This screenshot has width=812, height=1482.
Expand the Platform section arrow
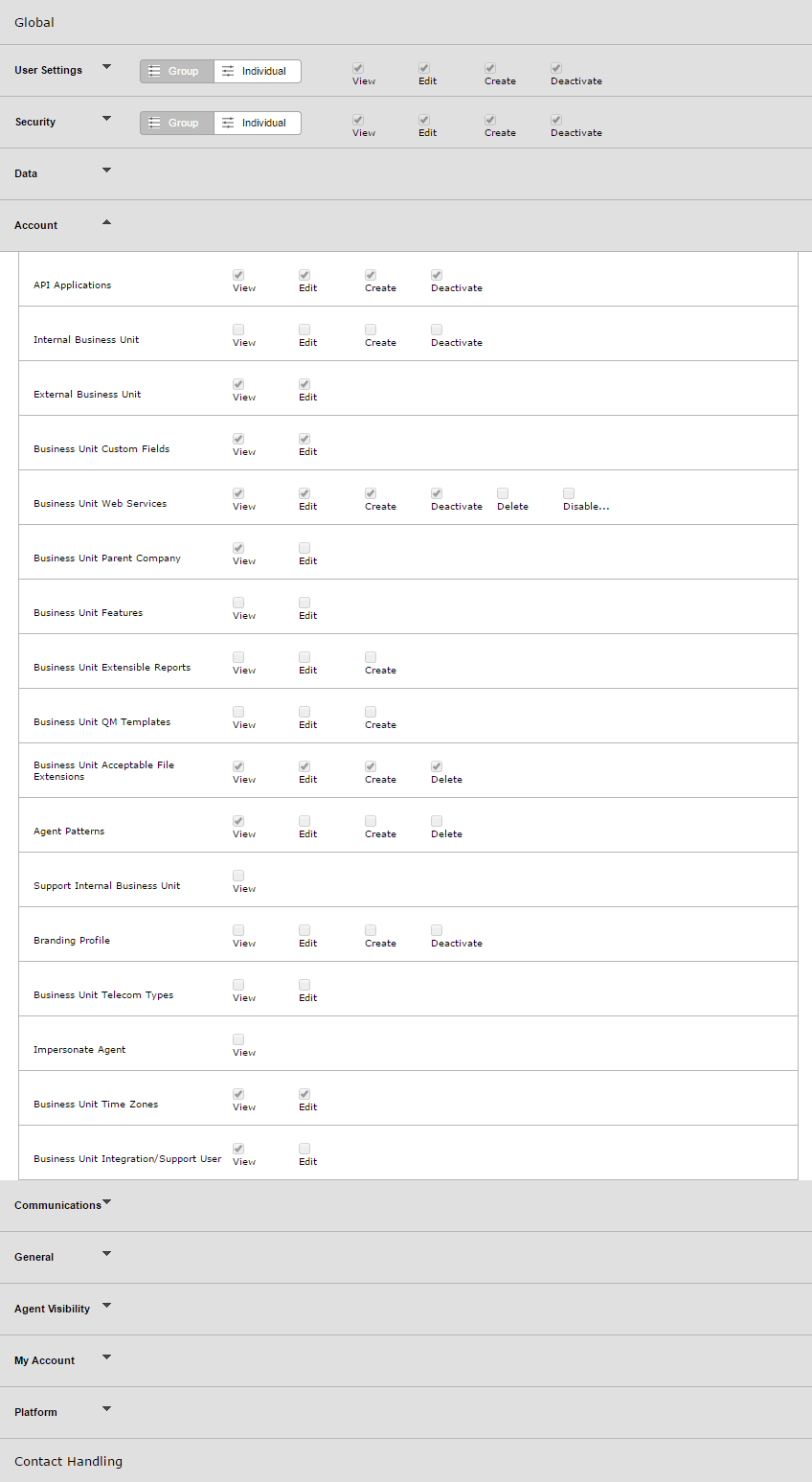(106, 1409)
